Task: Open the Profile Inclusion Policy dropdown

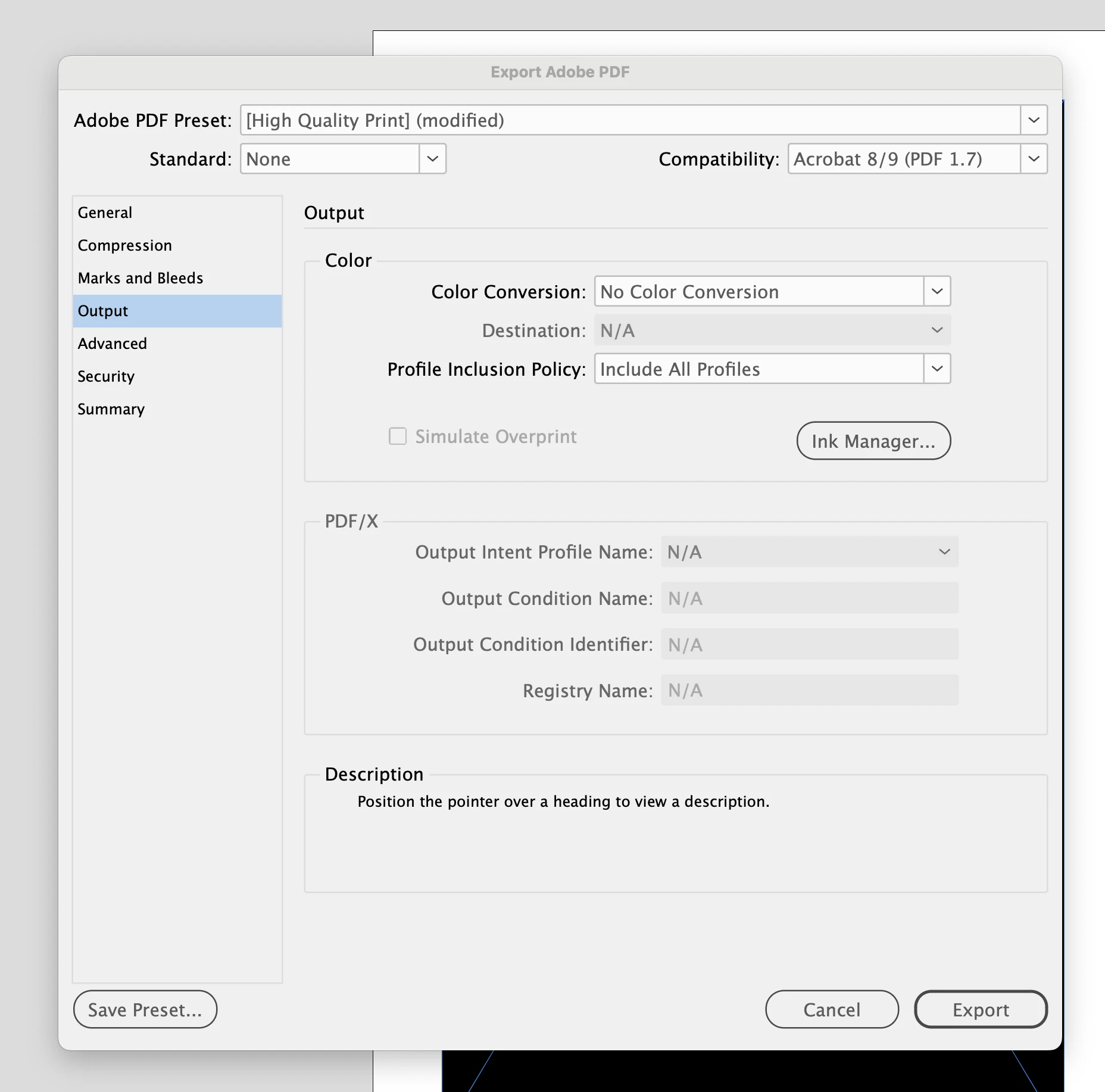Action: point(772,369)
